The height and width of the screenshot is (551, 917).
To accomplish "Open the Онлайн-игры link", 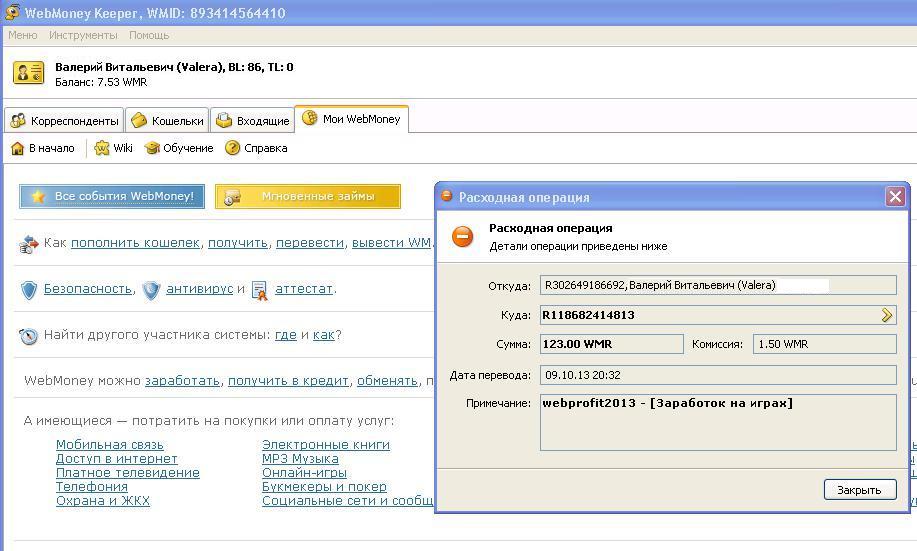I will click(x=304, y=473).
